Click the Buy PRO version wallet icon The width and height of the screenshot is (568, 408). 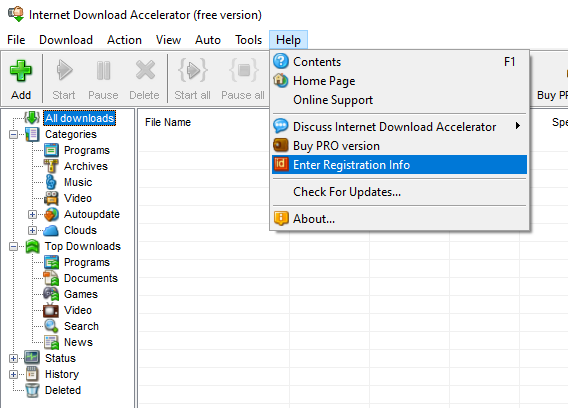[x=281, y=145]
